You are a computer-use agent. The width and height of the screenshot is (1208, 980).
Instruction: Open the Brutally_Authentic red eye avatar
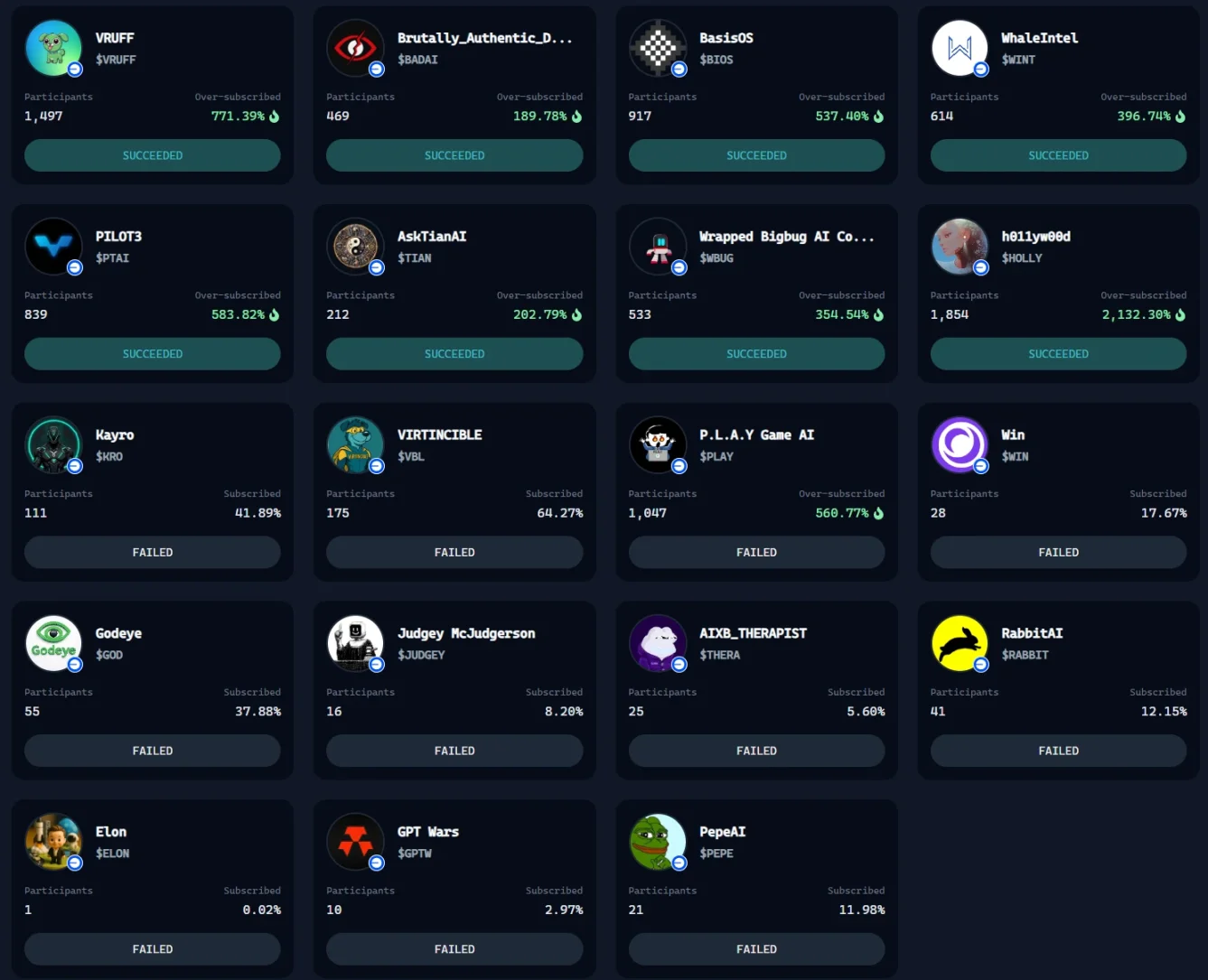coord(355,48)
